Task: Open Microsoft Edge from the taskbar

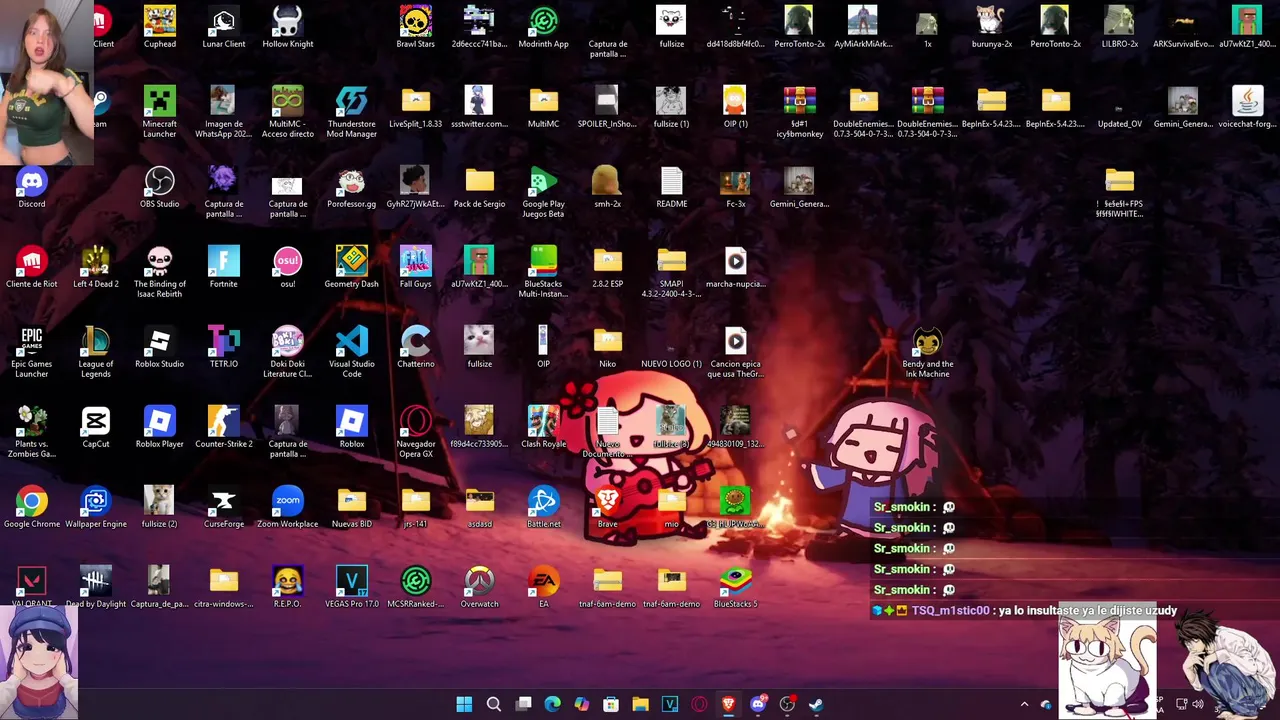Action: point(553,704)
